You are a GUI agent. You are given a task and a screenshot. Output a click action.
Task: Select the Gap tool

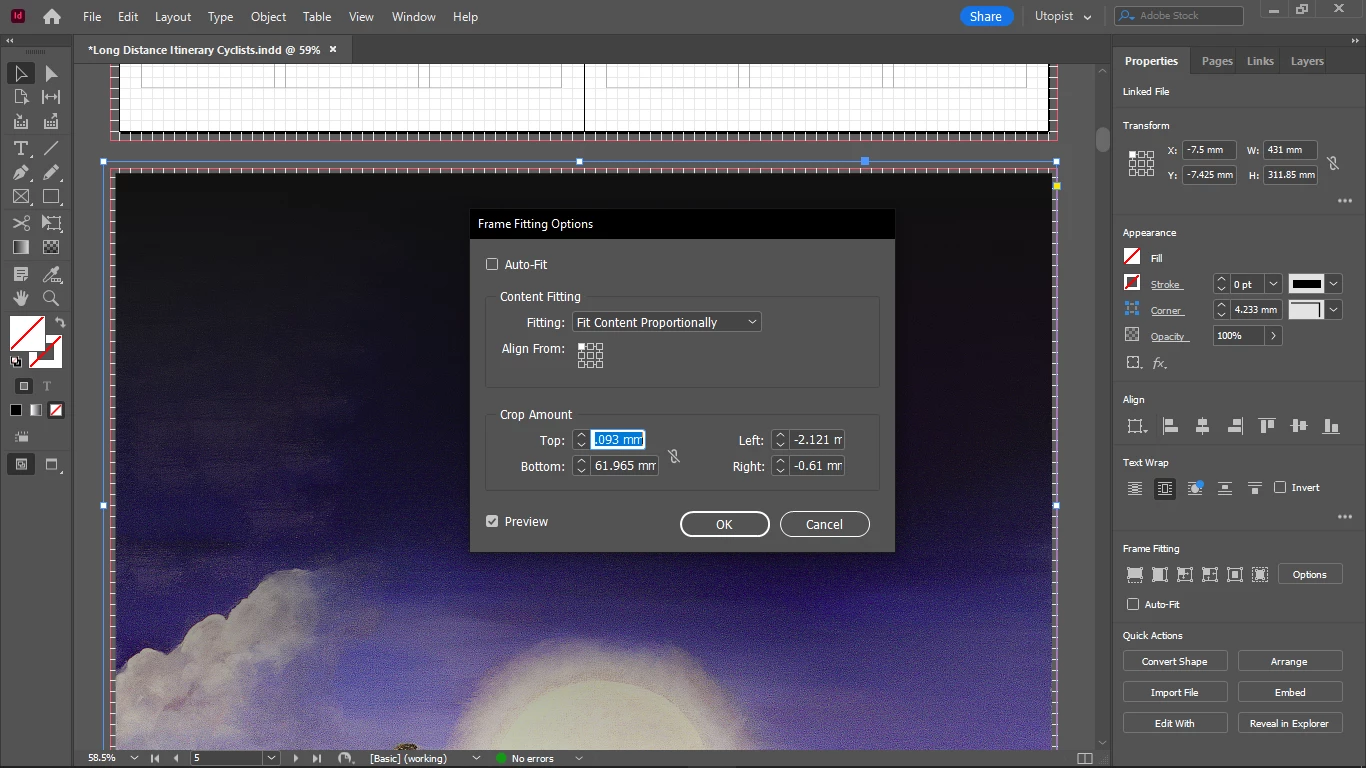[51, 97]
